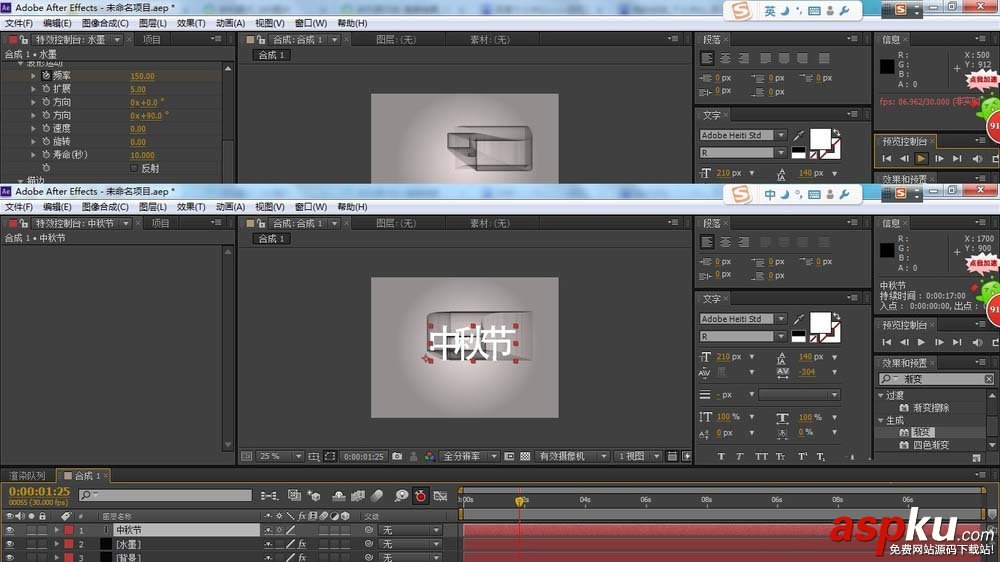Select the 渐变擦除 effect preset

pos(930,408)
